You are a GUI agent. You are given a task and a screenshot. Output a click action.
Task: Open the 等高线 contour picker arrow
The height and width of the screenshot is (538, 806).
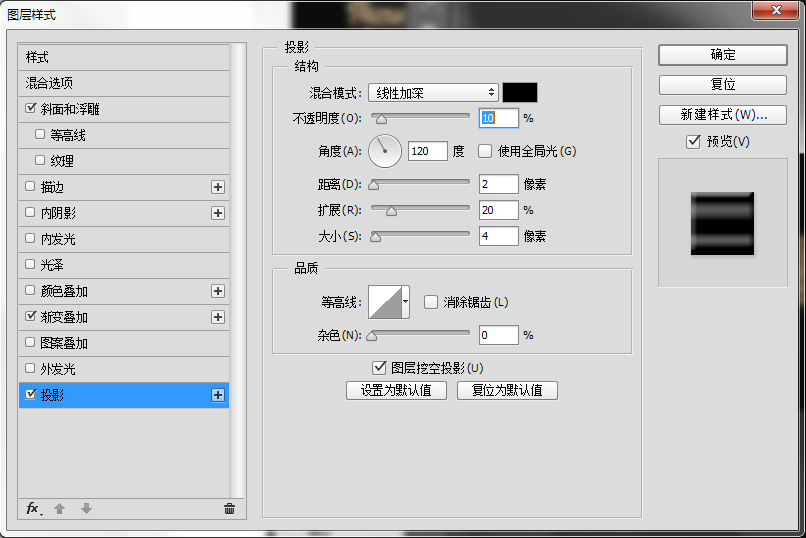pos(406,302)
